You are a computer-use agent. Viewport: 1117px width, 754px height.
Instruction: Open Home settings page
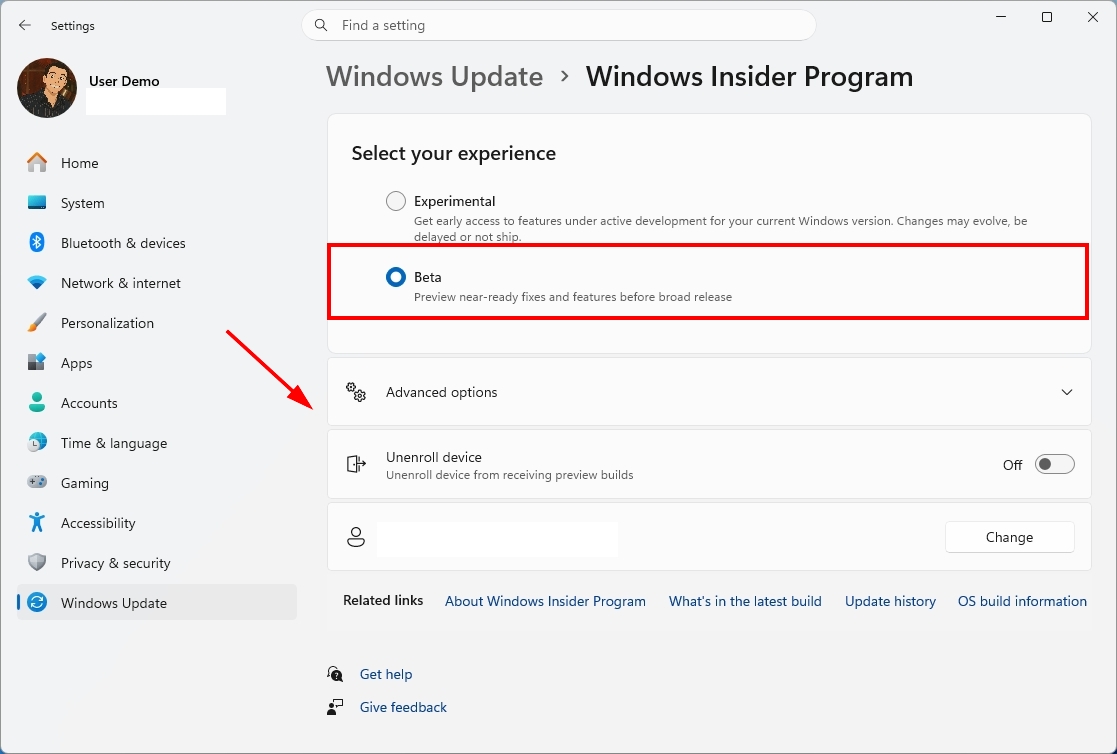[x=157, y=162]
